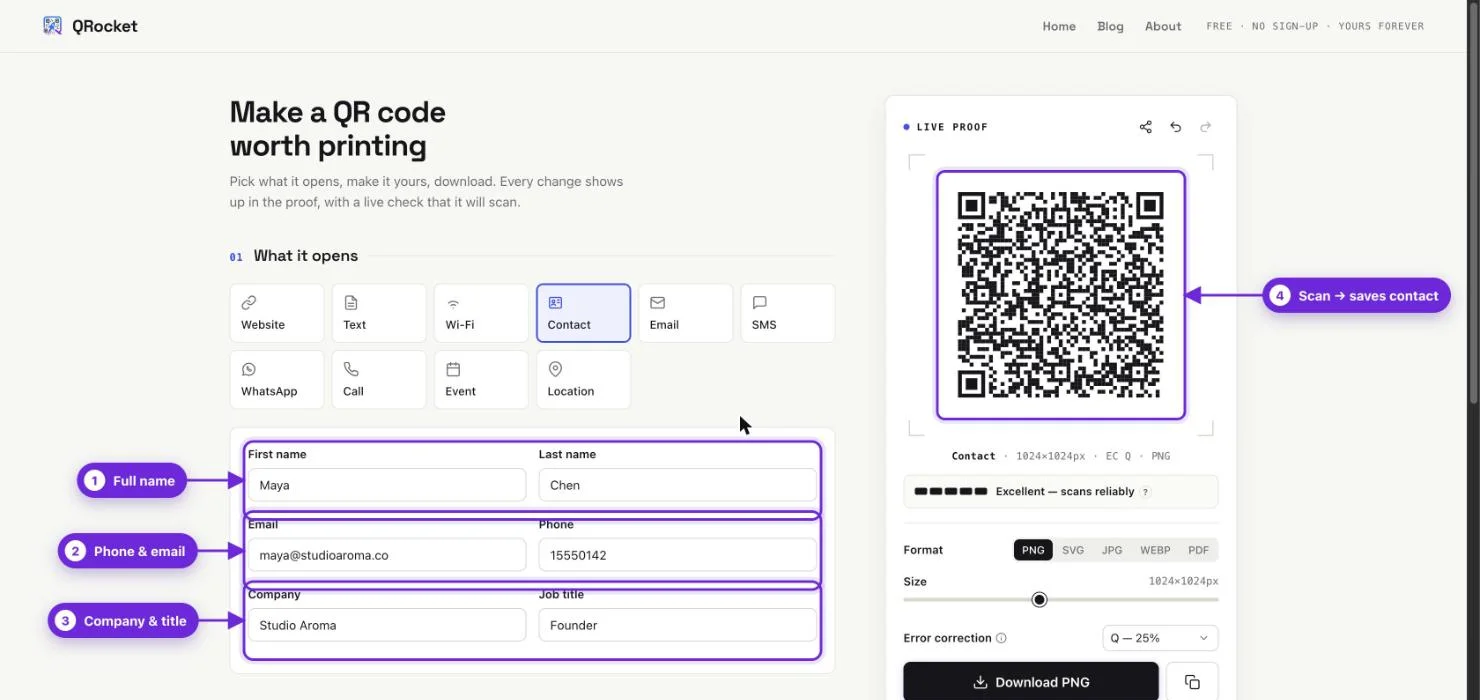Click the redo arrow in Live Proof
This screenshot has width=1480, height=700.
(1206, 127)
